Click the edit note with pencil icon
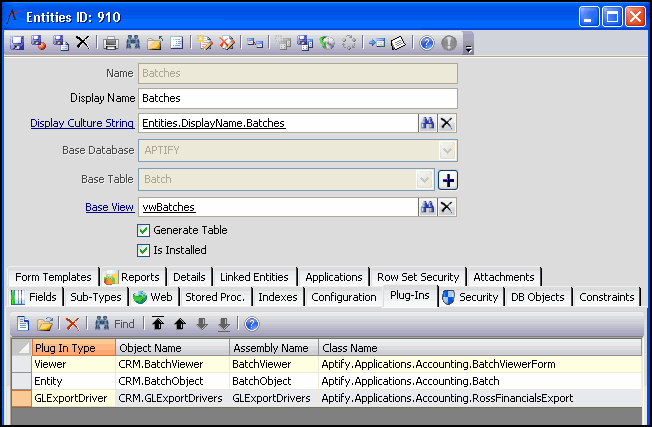The width and height of the screenshot is (652, 427). coord(205,43)
